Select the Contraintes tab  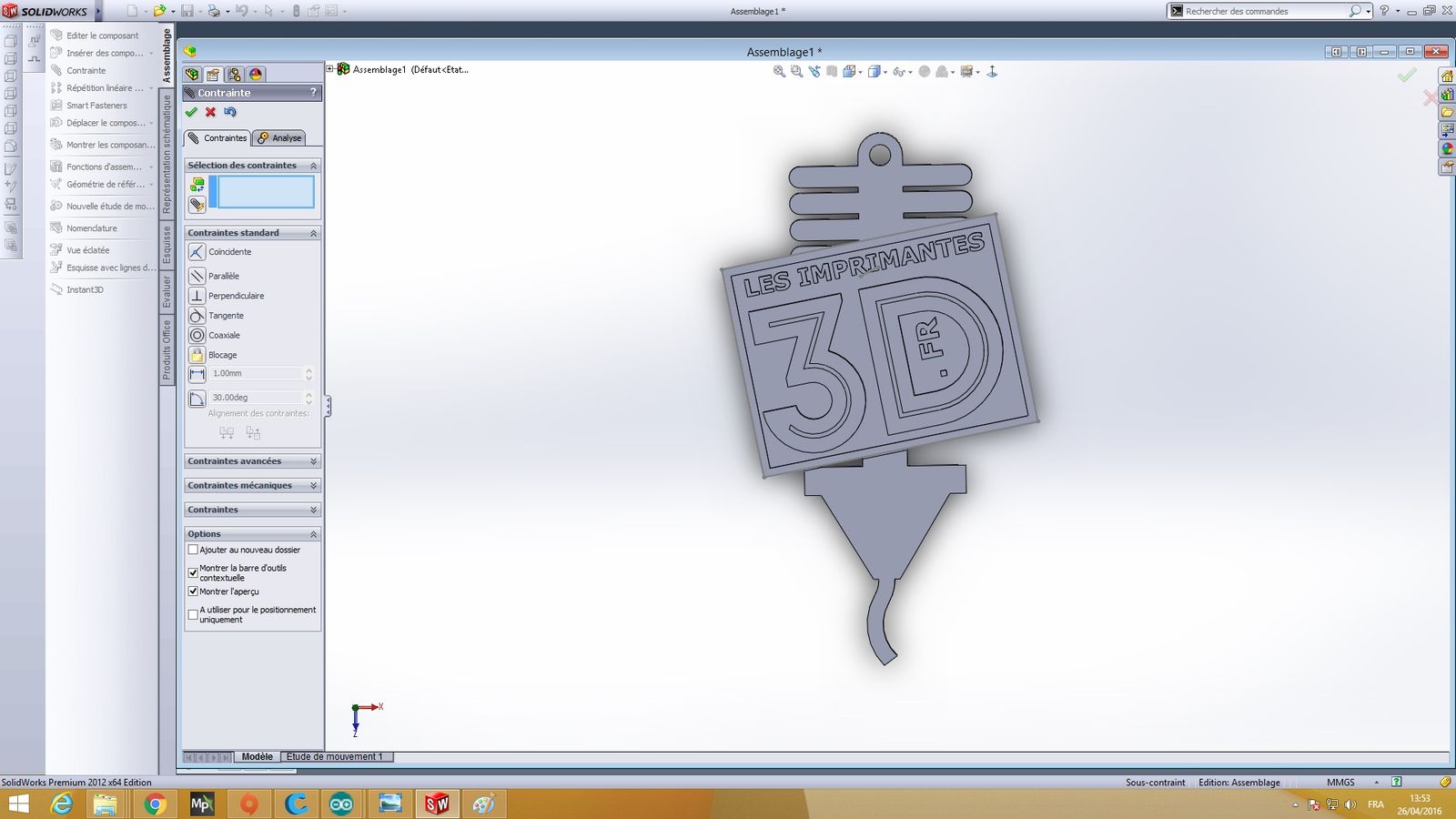point(217,138)
